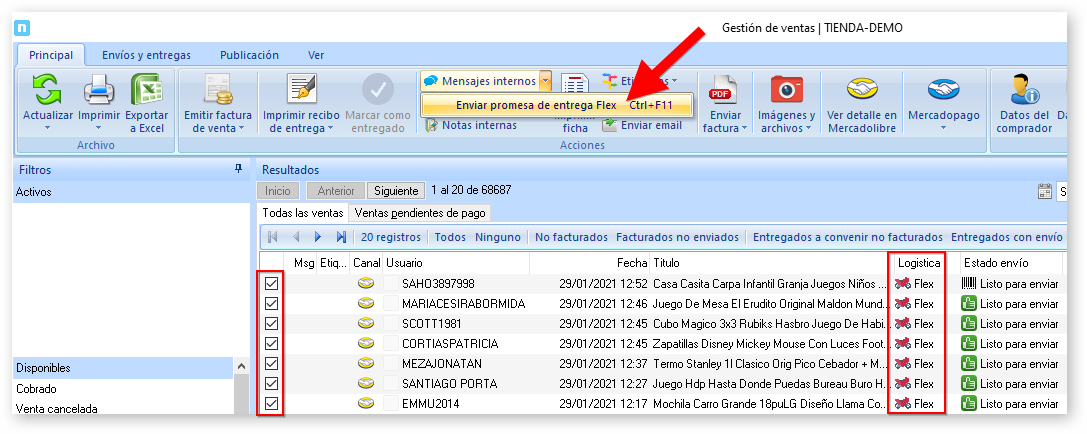The height and width of the screenshot is (434, 1087).
Task: Click Imprimir recibo de entrega icon
Action: click(x=301, y=90)
